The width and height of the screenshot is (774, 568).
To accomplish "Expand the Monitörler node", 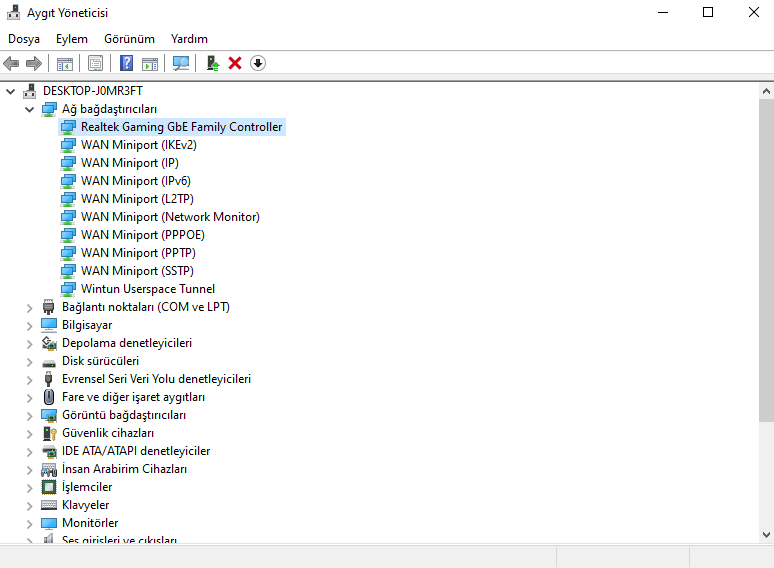I will pyautogui.click(x=30, y=524).
